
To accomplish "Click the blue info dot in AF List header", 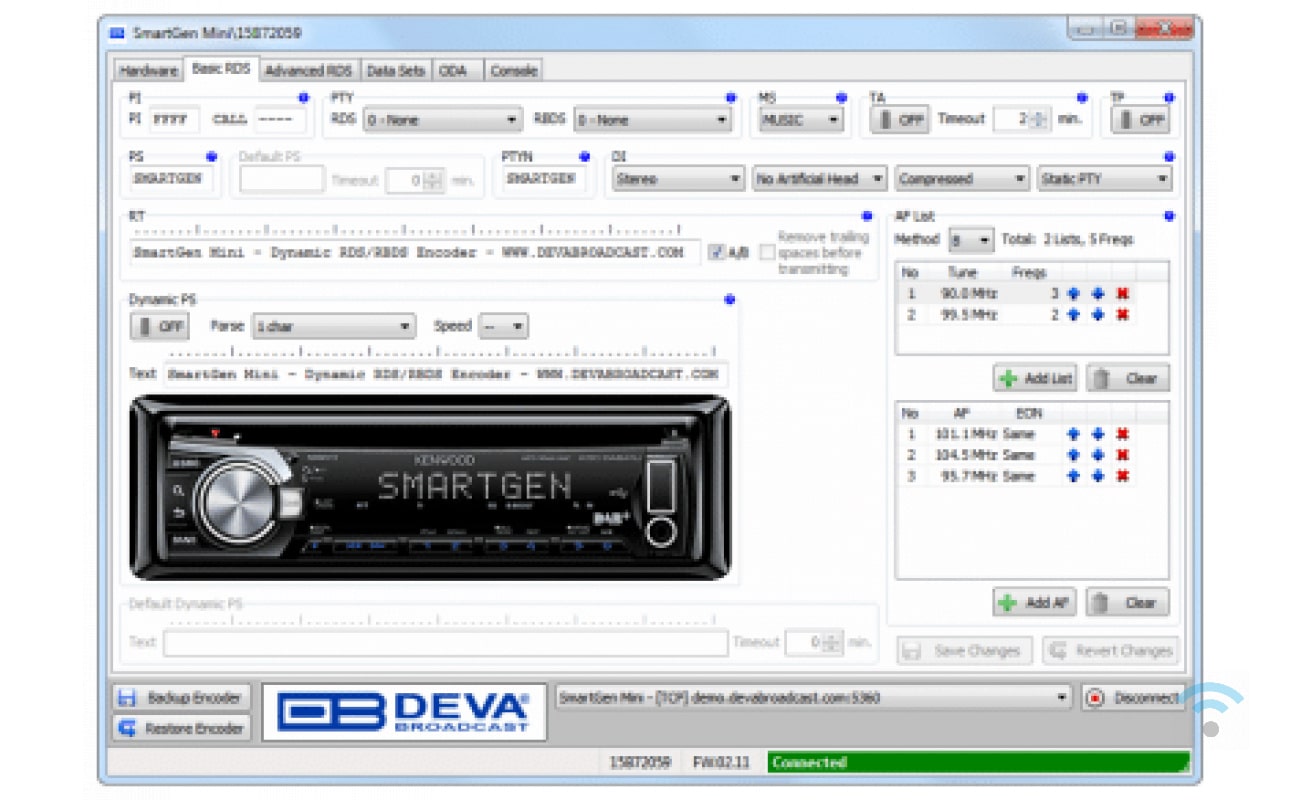I will pos(1169,216).
